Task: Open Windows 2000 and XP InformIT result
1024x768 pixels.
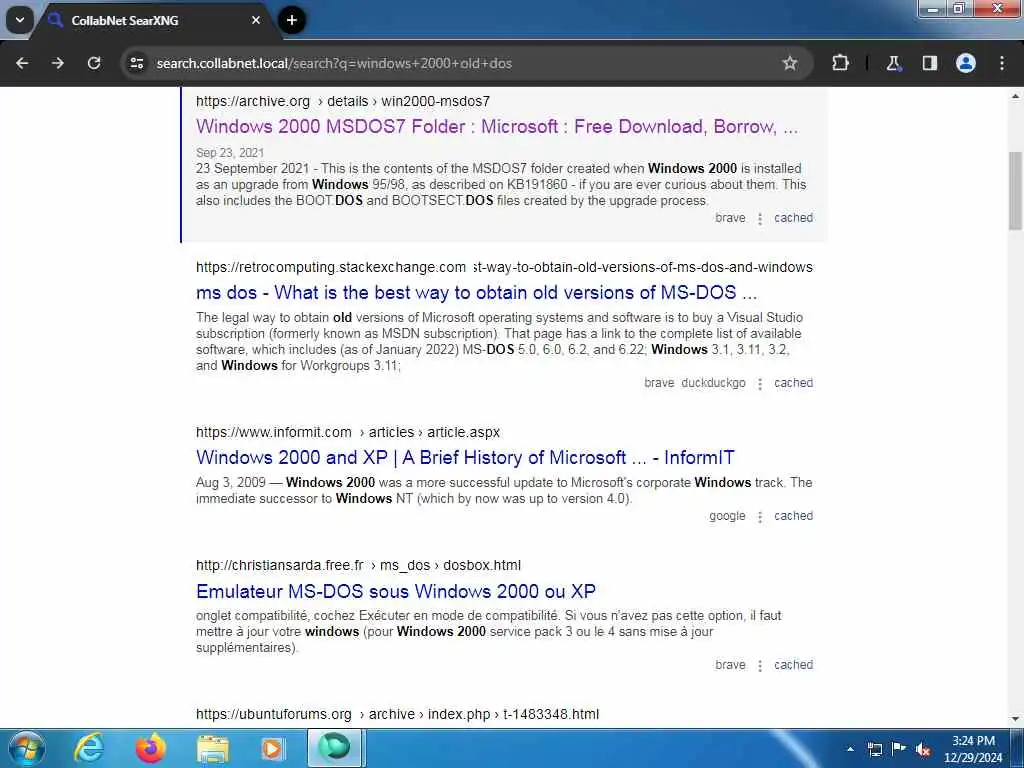Action: click(x=465, y=458)
